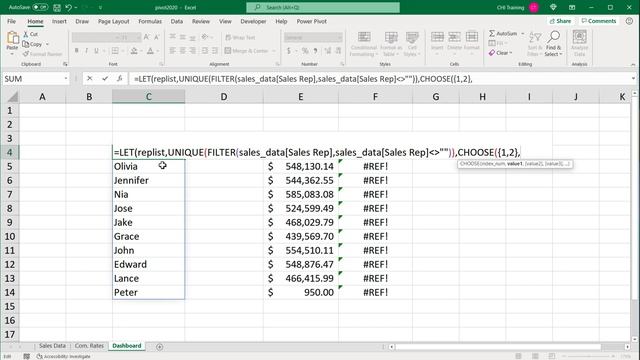Switch to the Insert ribbon tab

click(x=59, y=21)
